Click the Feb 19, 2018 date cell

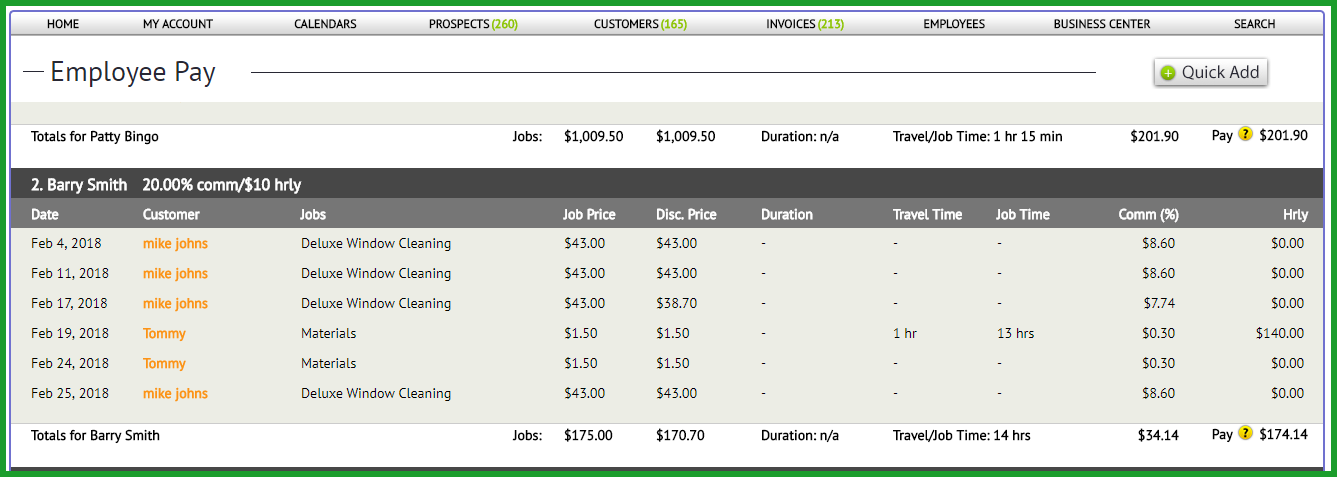[x=70, y=333]
